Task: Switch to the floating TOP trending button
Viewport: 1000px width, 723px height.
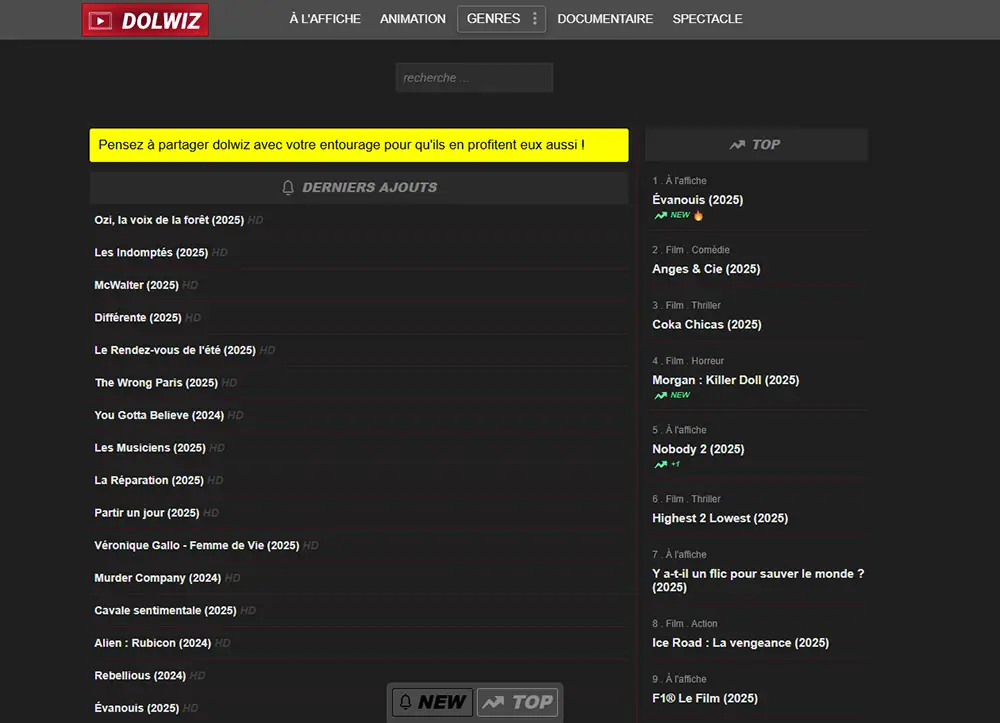Action: pyautogui.click(x=517, y=702)
